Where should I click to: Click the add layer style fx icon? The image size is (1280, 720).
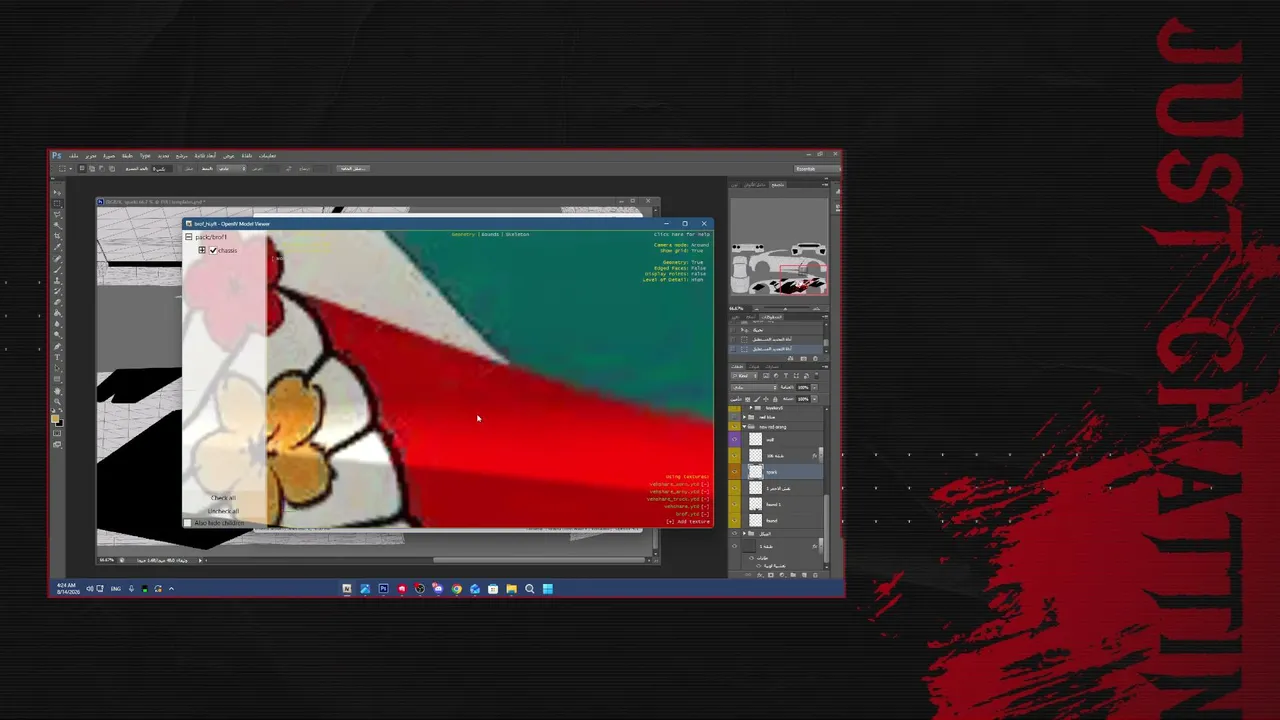(759, 575)
